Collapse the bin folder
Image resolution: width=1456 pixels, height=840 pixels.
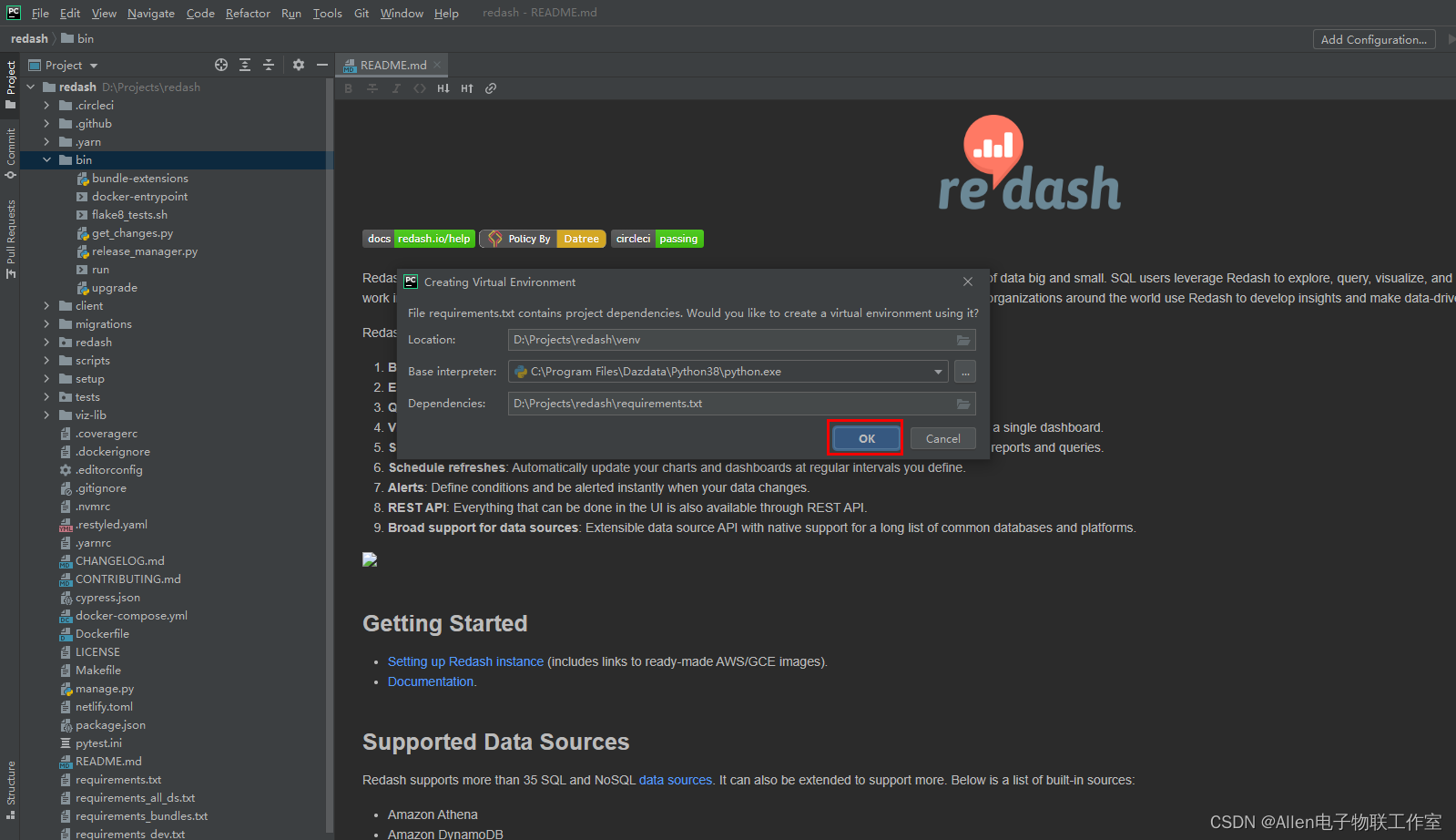tap(46, 160)
